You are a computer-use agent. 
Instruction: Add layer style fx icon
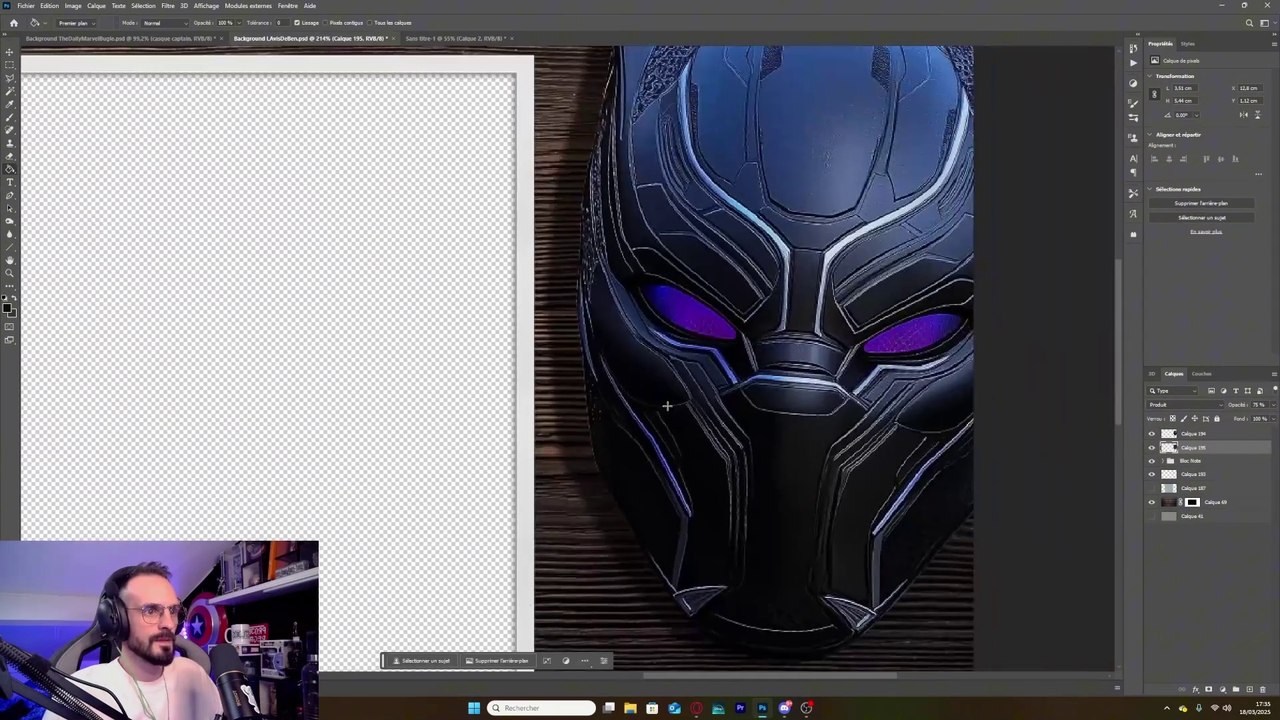(x=1196, y=689)
